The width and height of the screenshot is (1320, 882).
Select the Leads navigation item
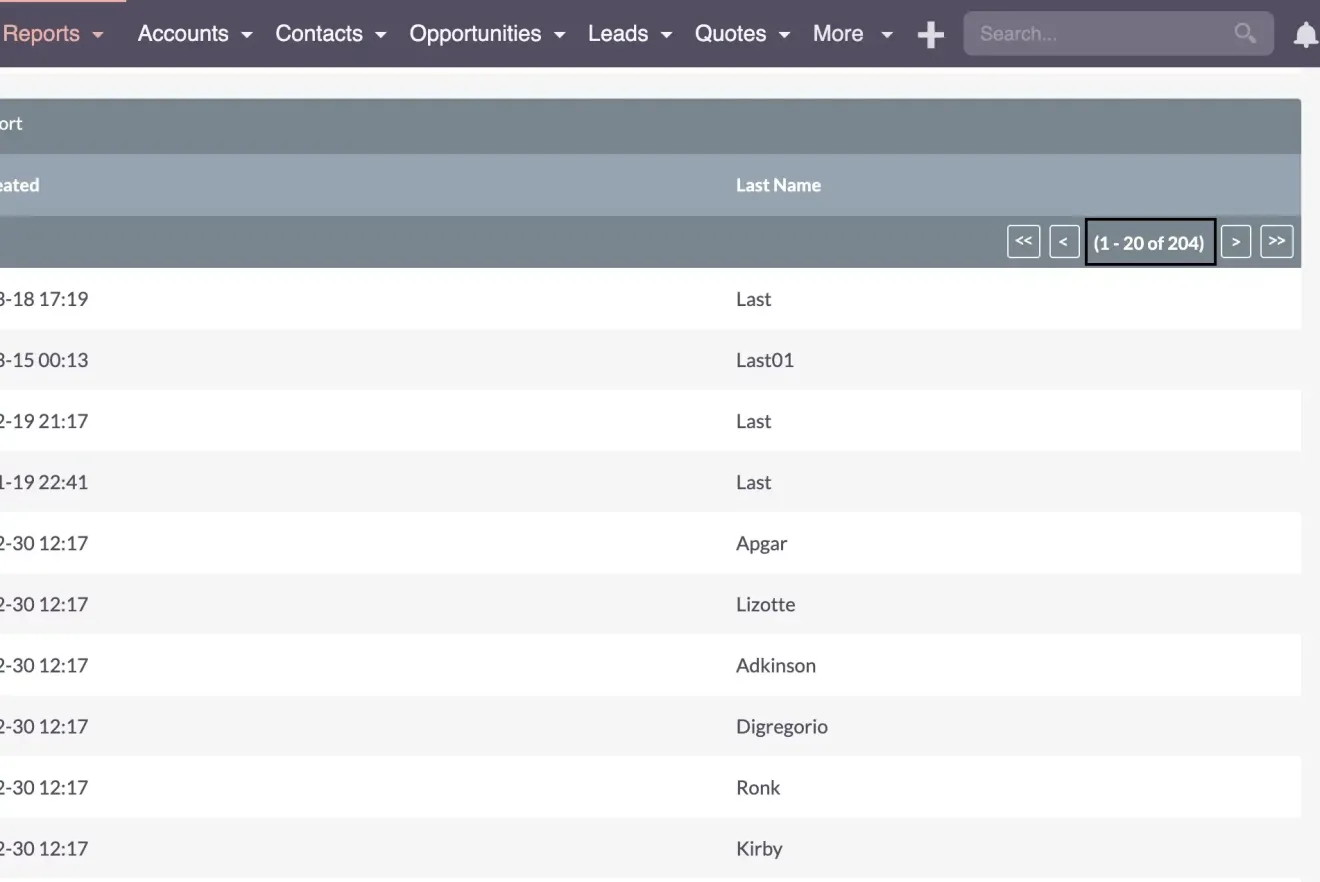pyautogui.click(x=618, y=34)
